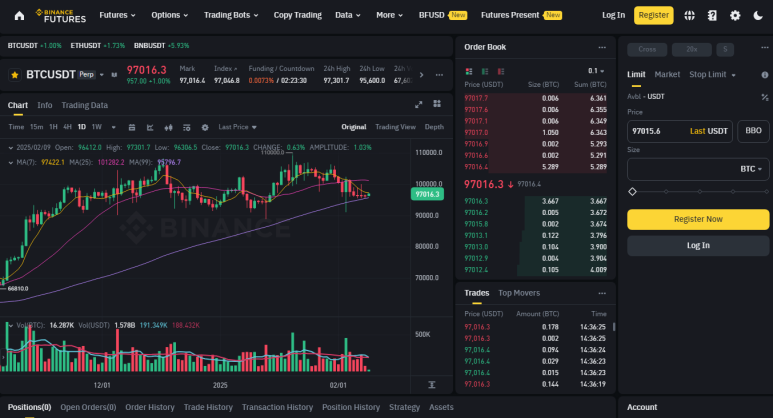The image size is (773, 418).
Task: Open the Trades panel three-dot menu
Action: coord(602,293)
